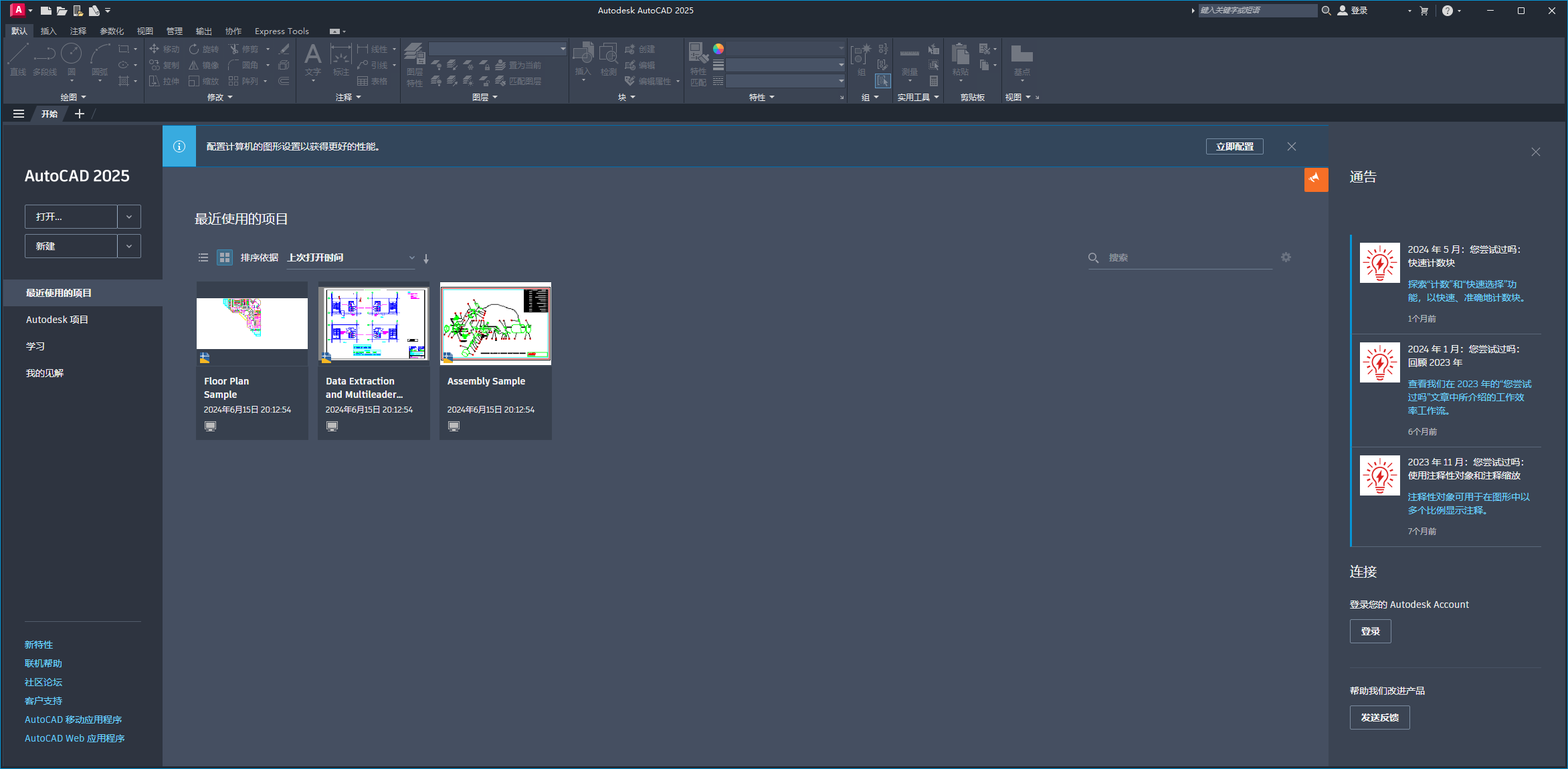
Task: Click the Match Properties icon
Action: 698,56
